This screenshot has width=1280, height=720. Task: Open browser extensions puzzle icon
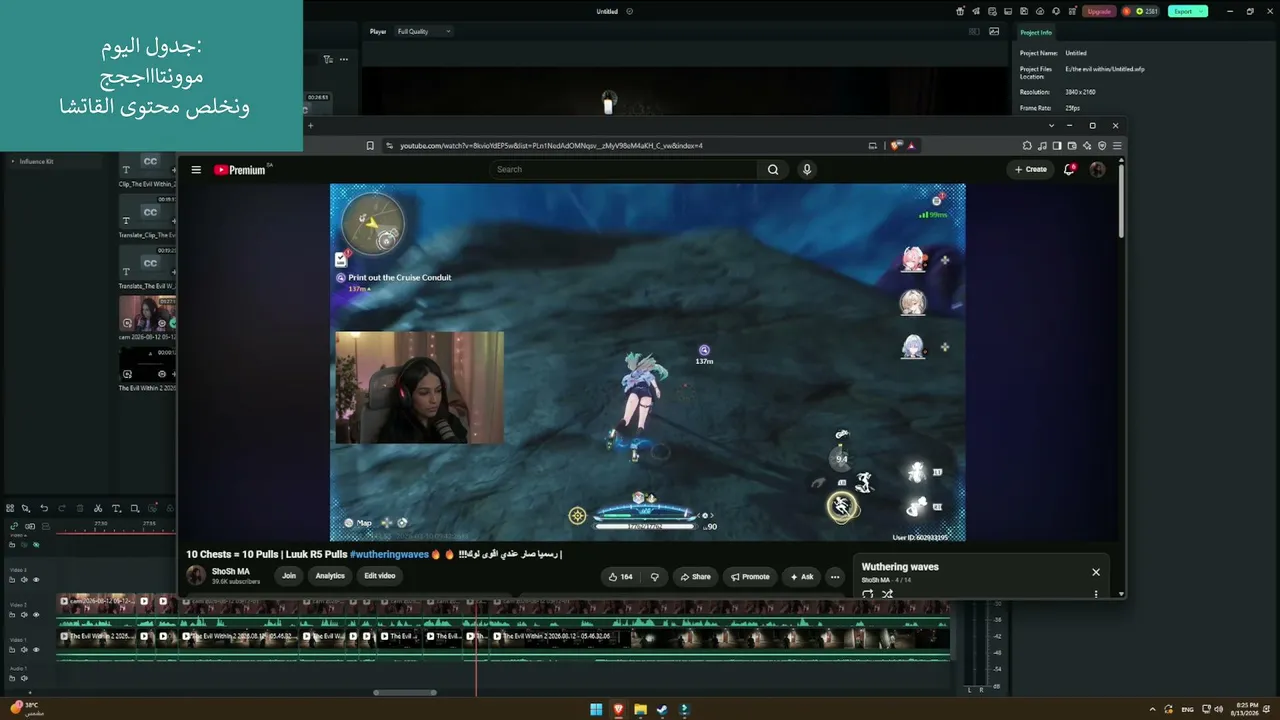coord(1027,146)
